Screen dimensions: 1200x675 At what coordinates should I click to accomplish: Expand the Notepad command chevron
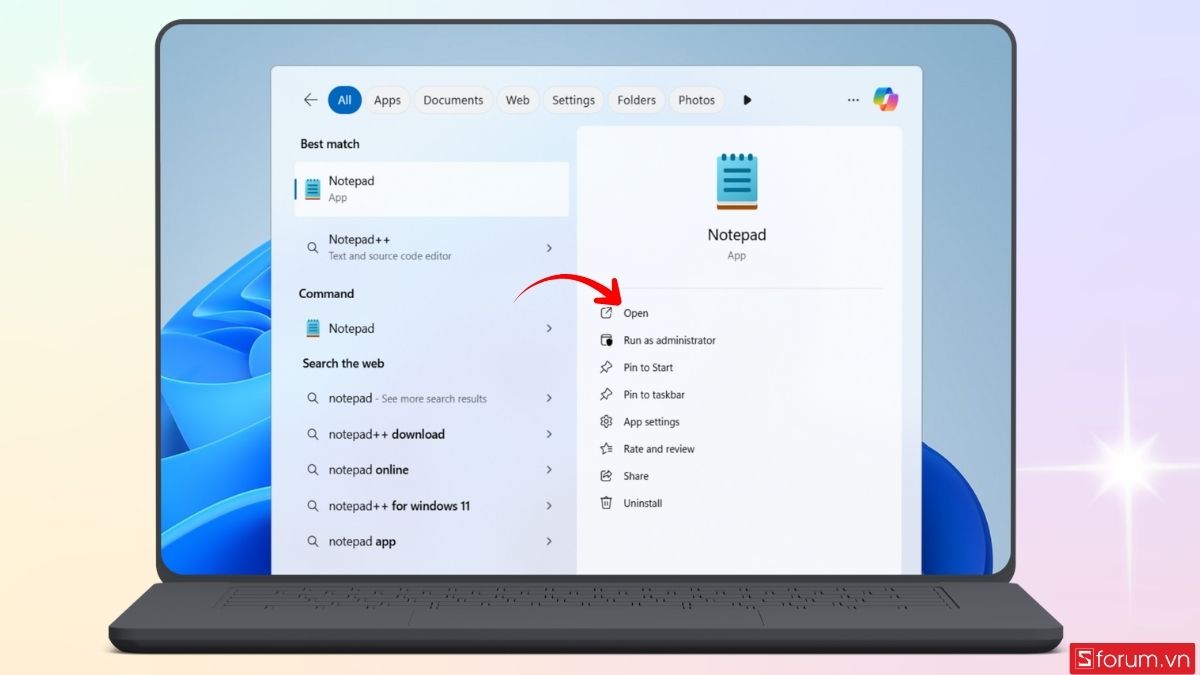[x=549, y=328]
